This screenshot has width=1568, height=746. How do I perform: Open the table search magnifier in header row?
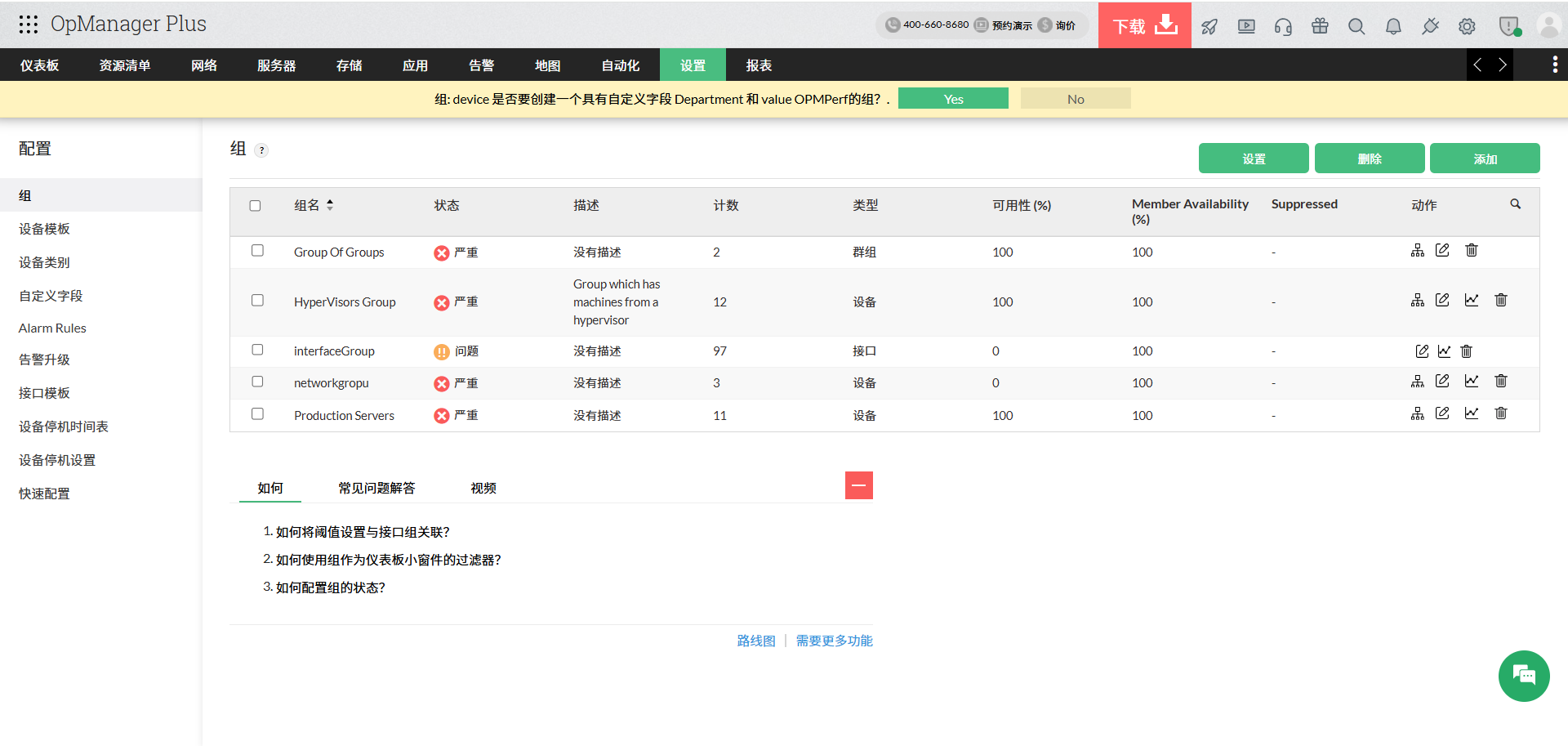point(1515,204)
